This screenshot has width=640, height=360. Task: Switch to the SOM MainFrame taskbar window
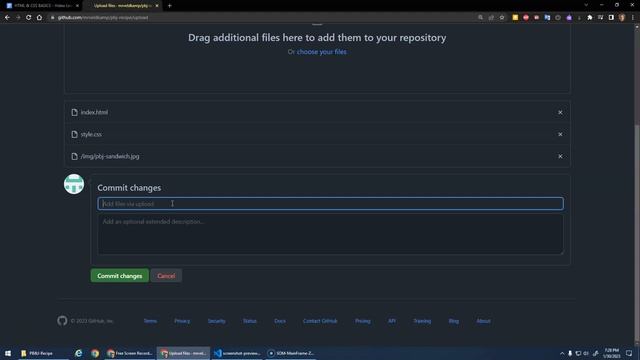pos(291,353)
